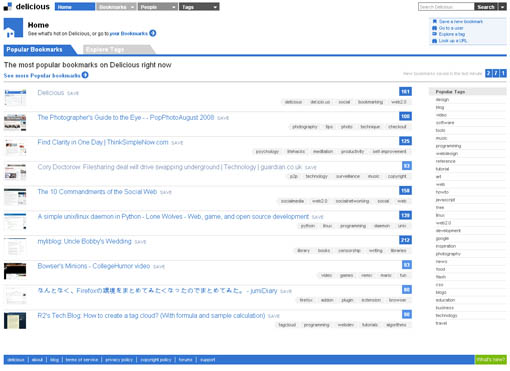Click the arrow icon beside 'your Bookmarks'
The width and height of the screenshot is (510, 371).
[x=153, y=33]
